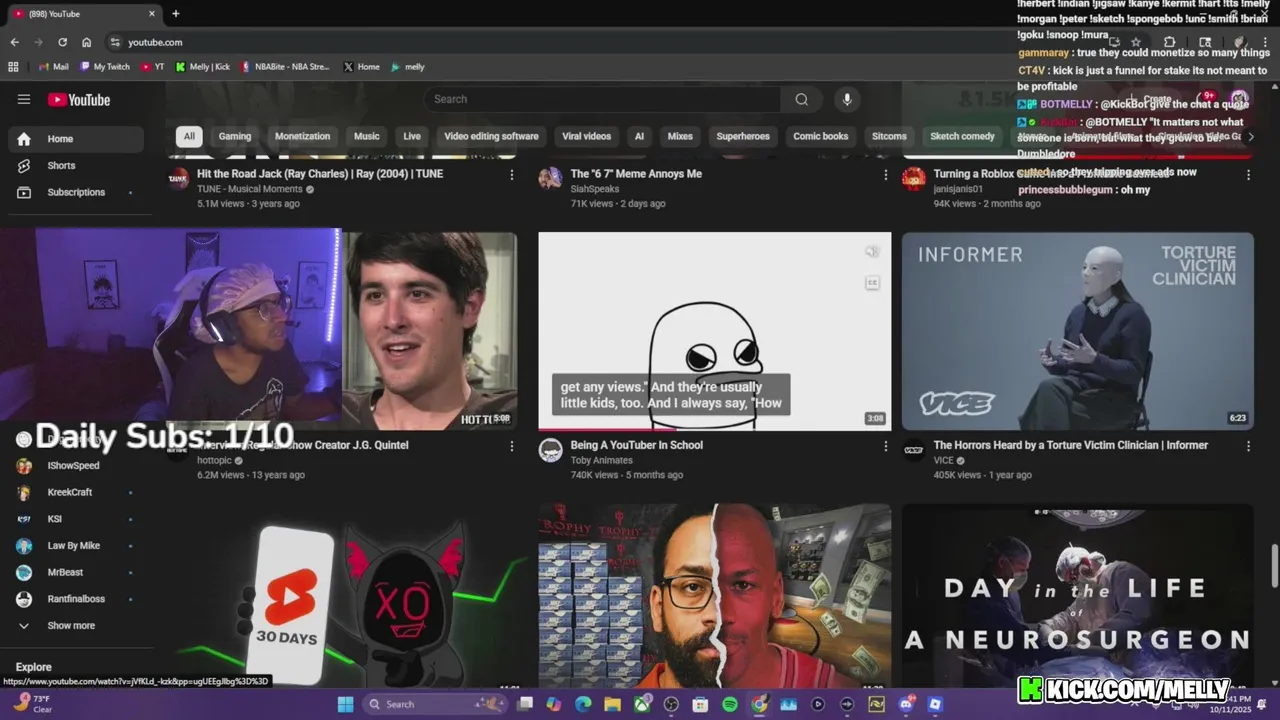Viewport: 1280px width, 720px height.
Task: Open the Windows Start menu
Action: pos(345,704)
